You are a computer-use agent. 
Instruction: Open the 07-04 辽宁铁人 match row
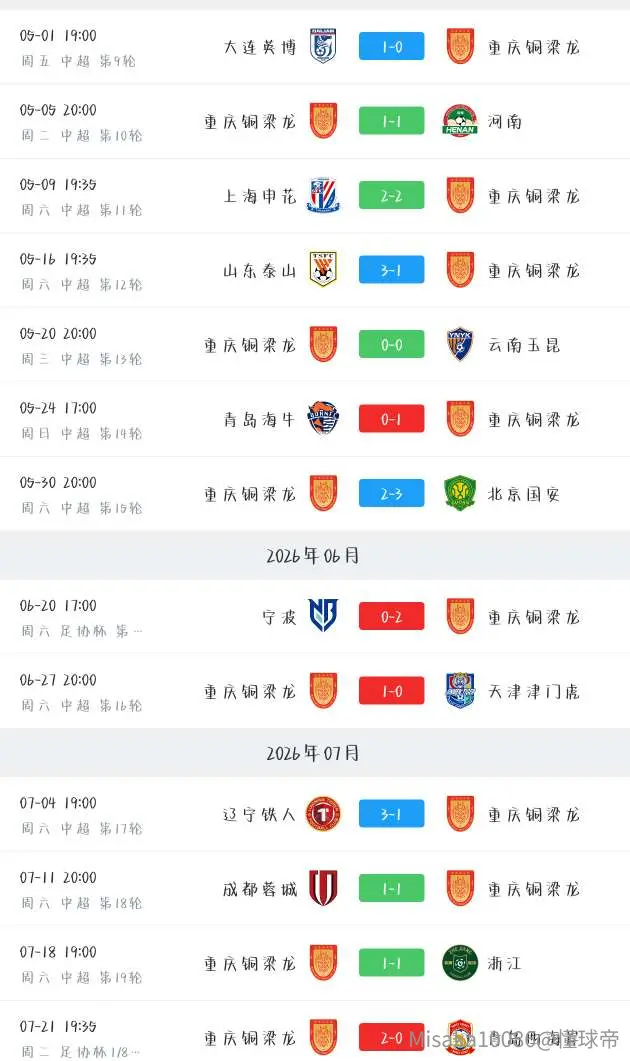click(315, 814)
